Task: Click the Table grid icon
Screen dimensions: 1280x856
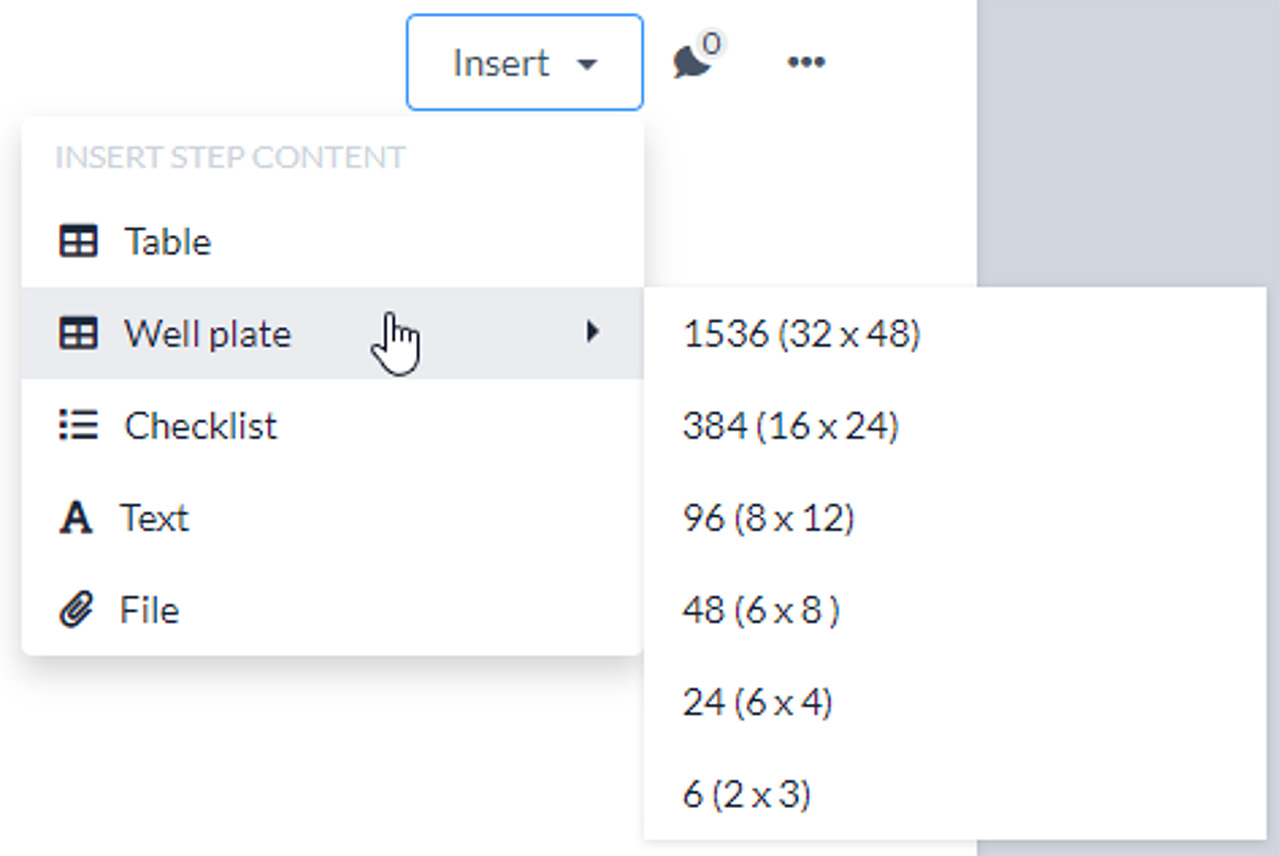Action: coord(78,242)
